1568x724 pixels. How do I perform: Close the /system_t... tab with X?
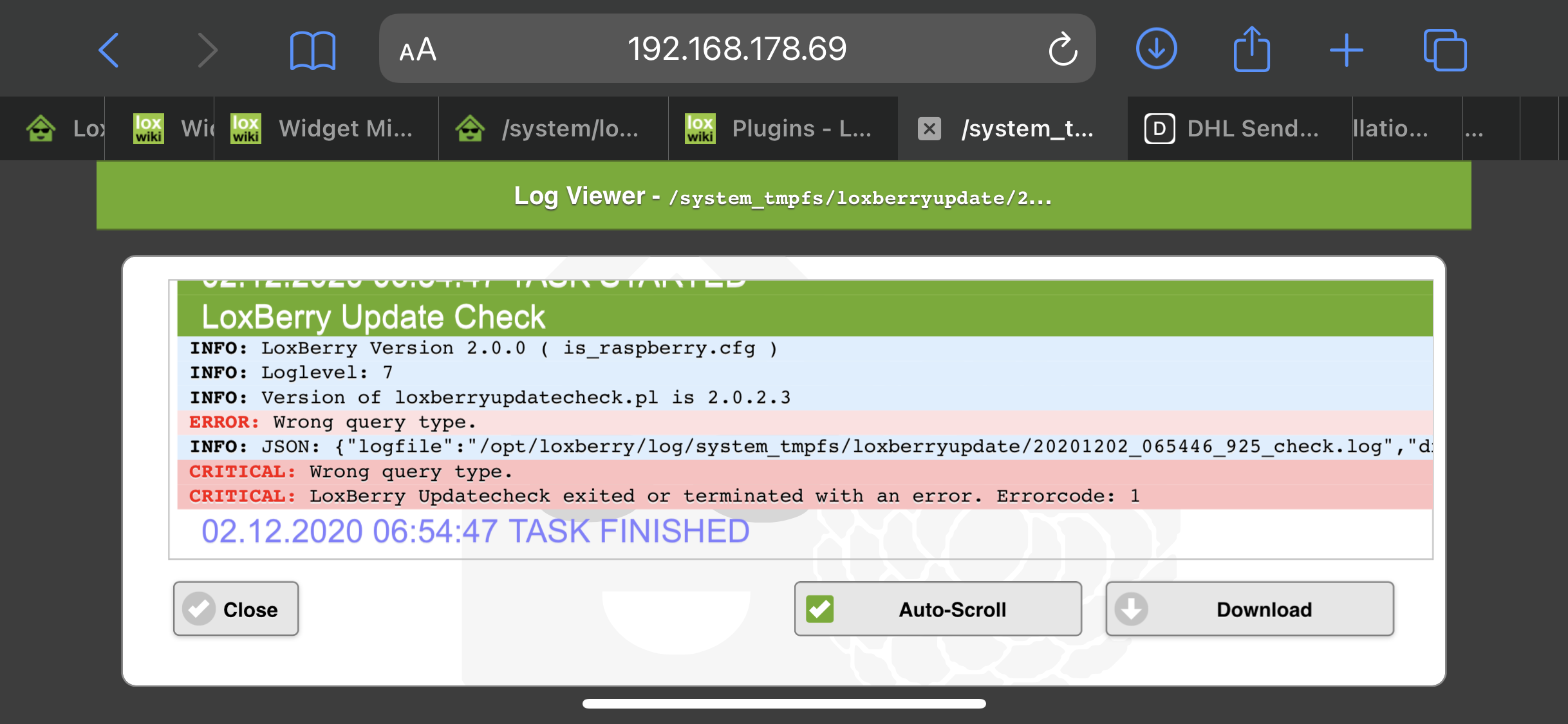[x=929, y=129]
